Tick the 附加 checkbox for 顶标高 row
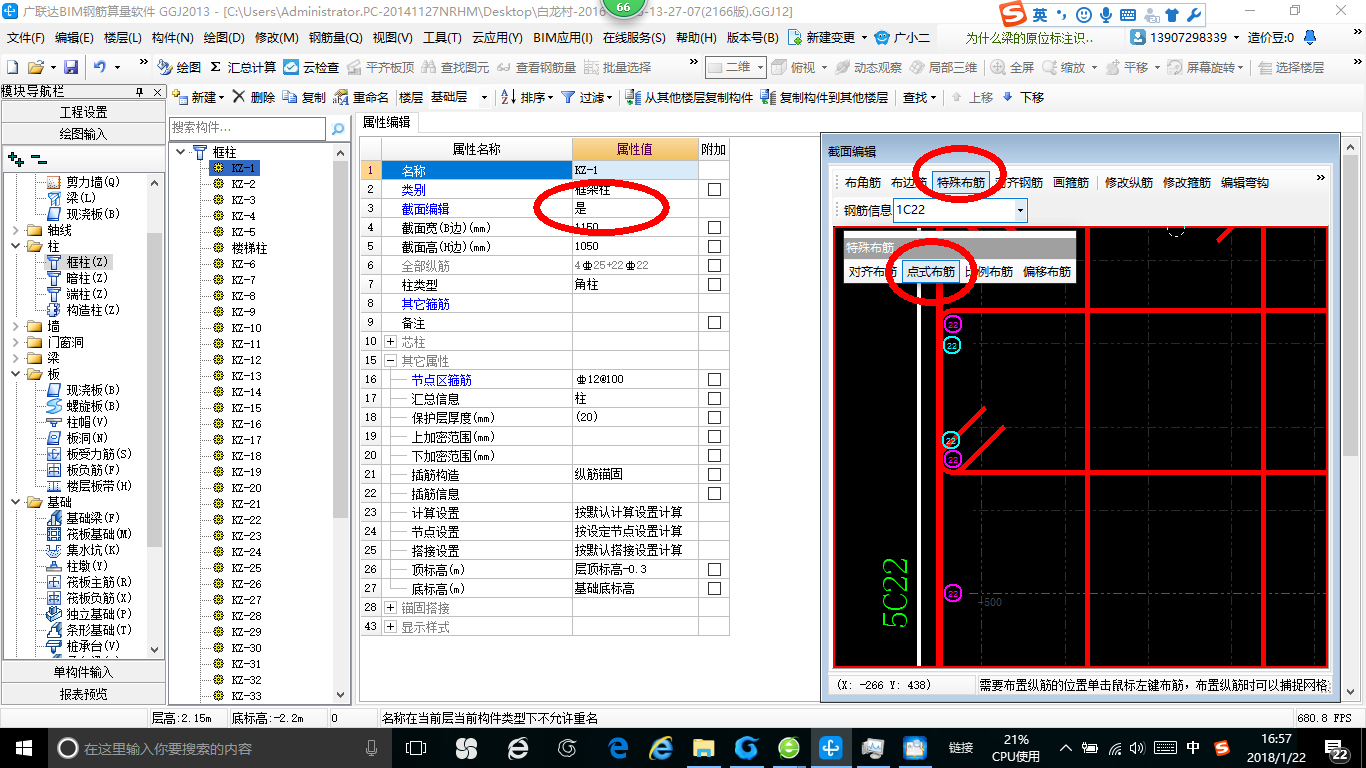1366x768 pixels. [x=714, y=570]
